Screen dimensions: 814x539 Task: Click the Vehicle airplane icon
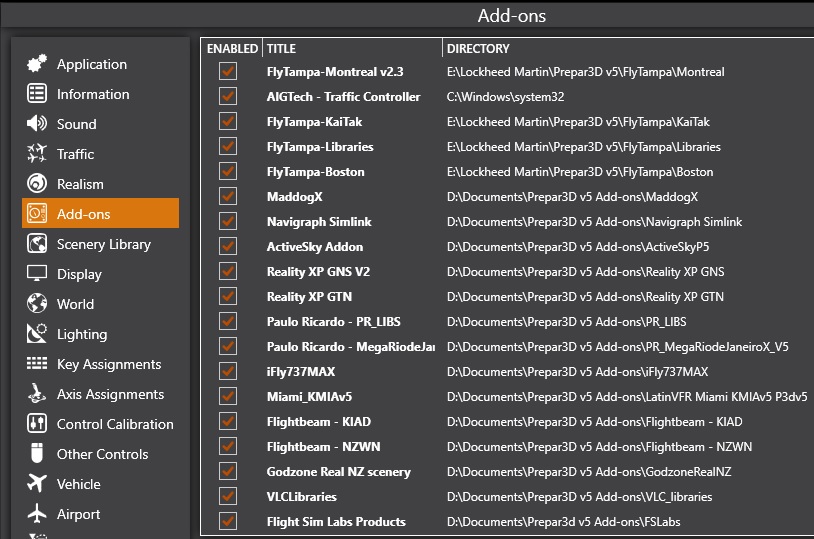tap(37, 483)
